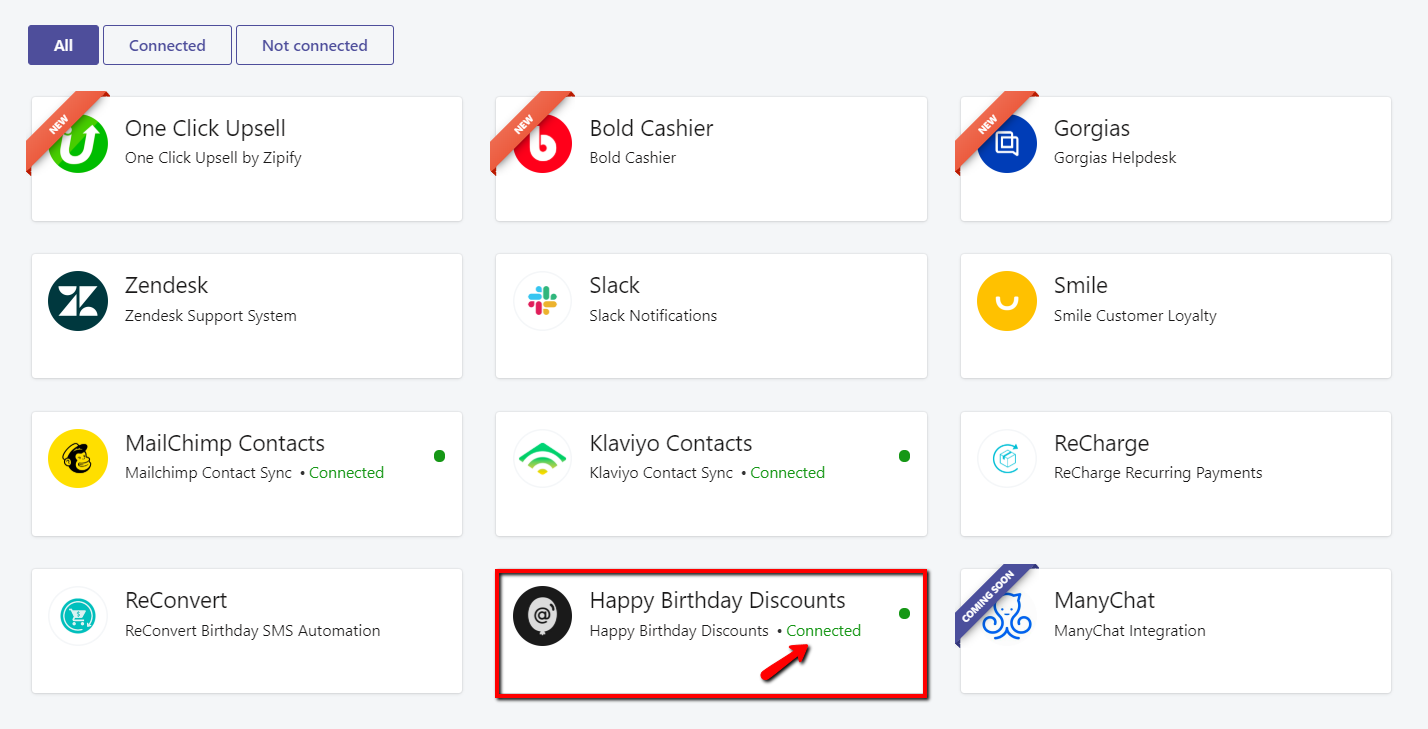Screen dimensions: 1428x729
Task: Open the Gorgias integration title
Action: [x=1092, y=128]
